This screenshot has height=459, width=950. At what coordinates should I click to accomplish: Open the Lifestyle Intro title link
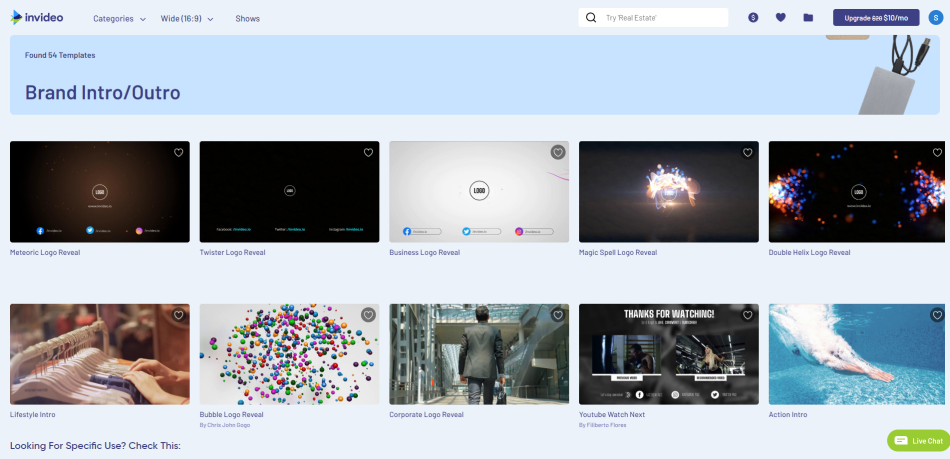(x=33, y=414)
